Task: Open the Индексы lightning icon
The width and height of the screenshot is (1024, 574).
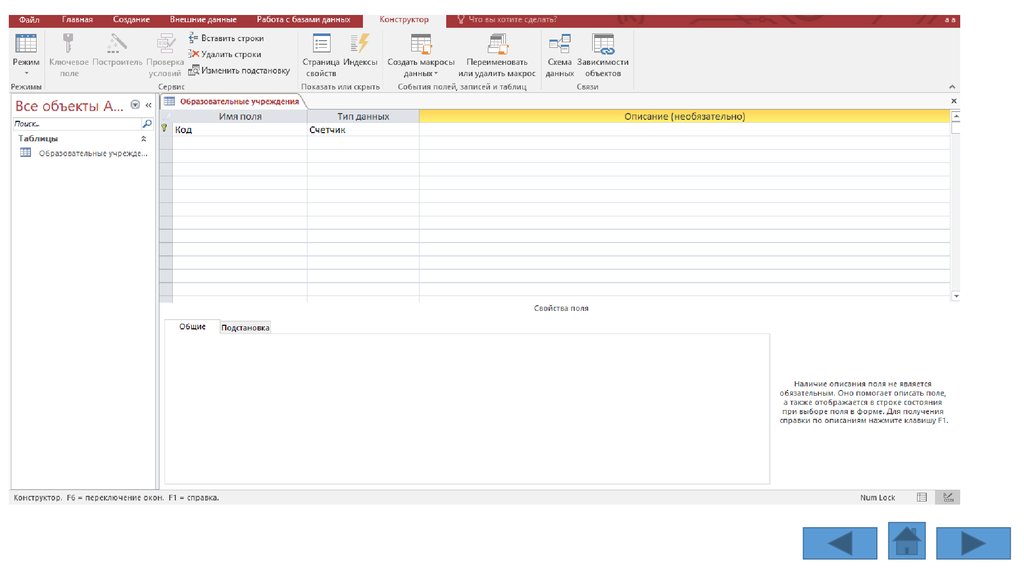Action: pyautogui.click(x=360, y=45)
